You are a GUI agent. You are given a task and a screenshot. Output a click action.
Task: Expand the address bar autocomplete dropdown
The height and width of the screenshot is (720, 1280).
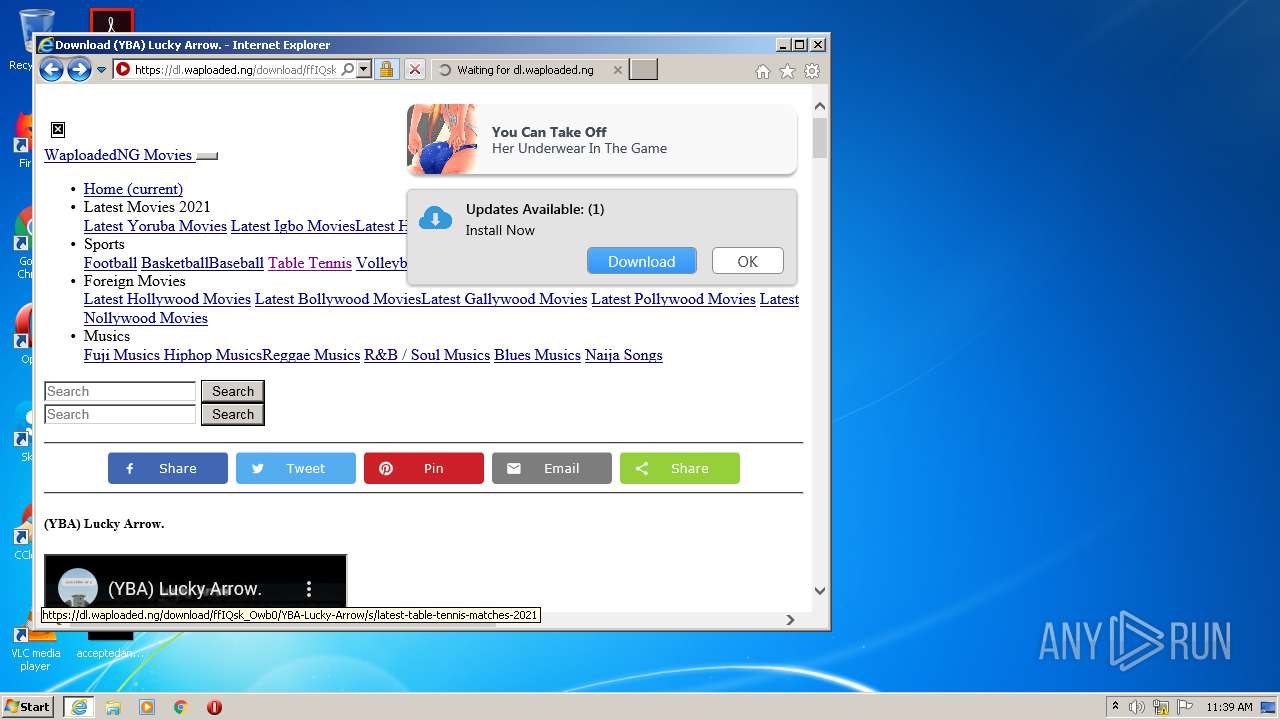pos(364,70)
